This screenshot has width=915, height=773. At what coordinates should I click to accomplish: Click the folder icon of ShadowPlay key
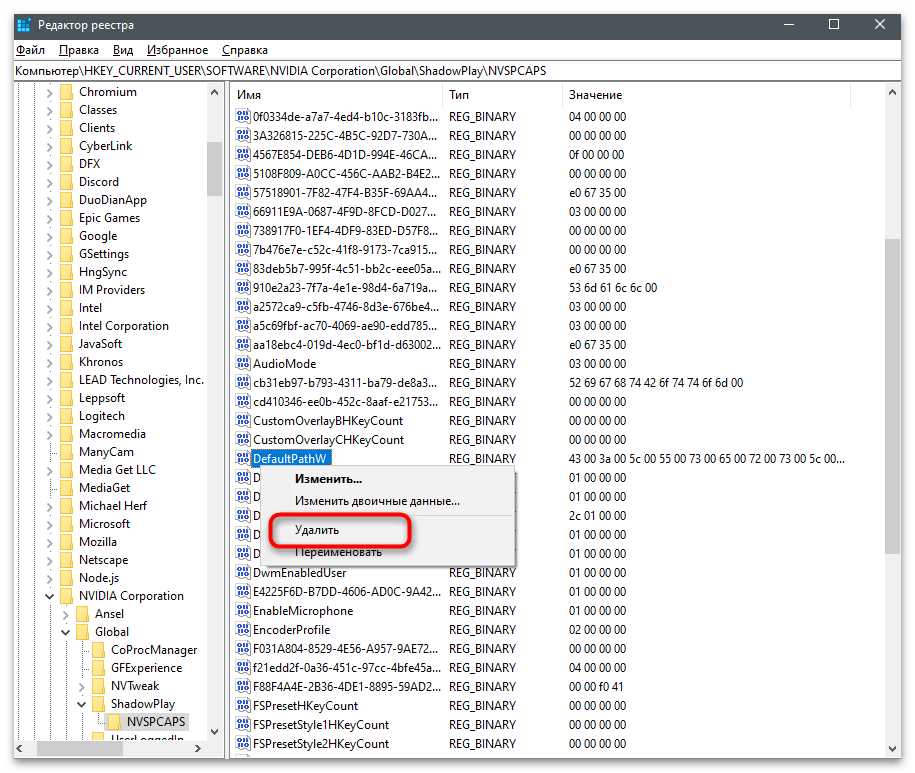pos(99,704)
